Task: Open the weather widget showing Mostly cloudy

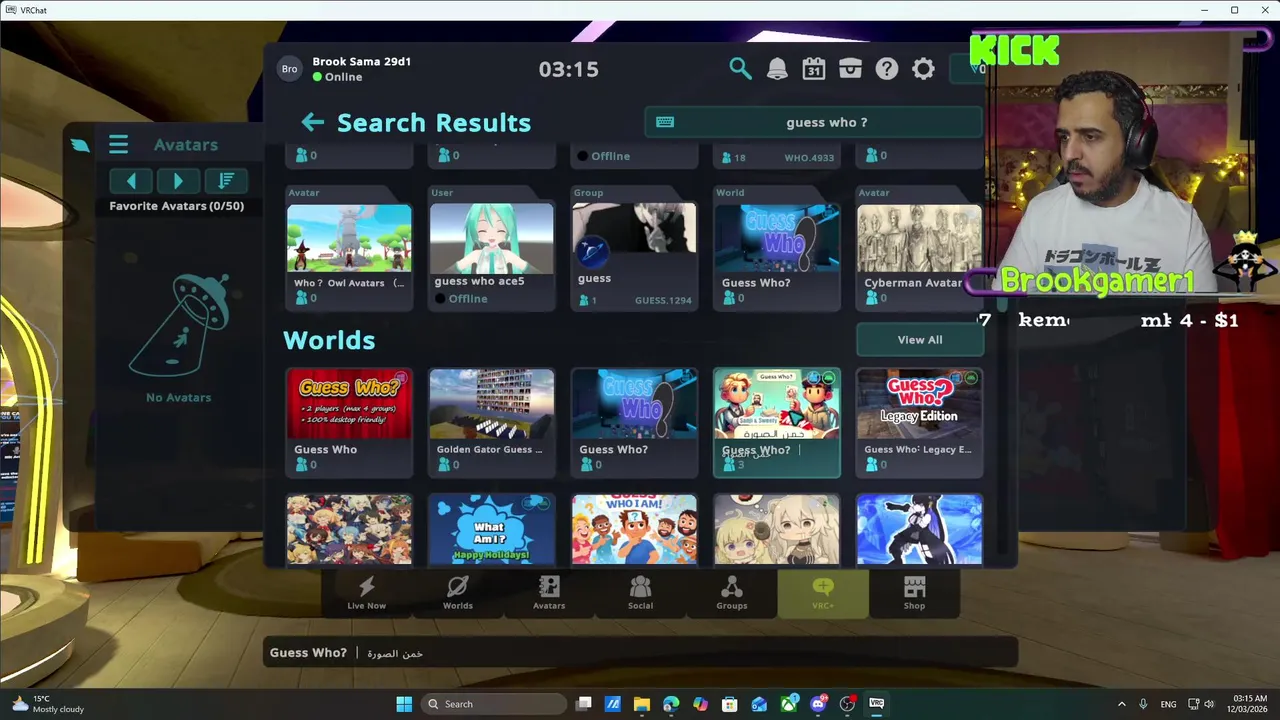Action: (x=48, y=704)
